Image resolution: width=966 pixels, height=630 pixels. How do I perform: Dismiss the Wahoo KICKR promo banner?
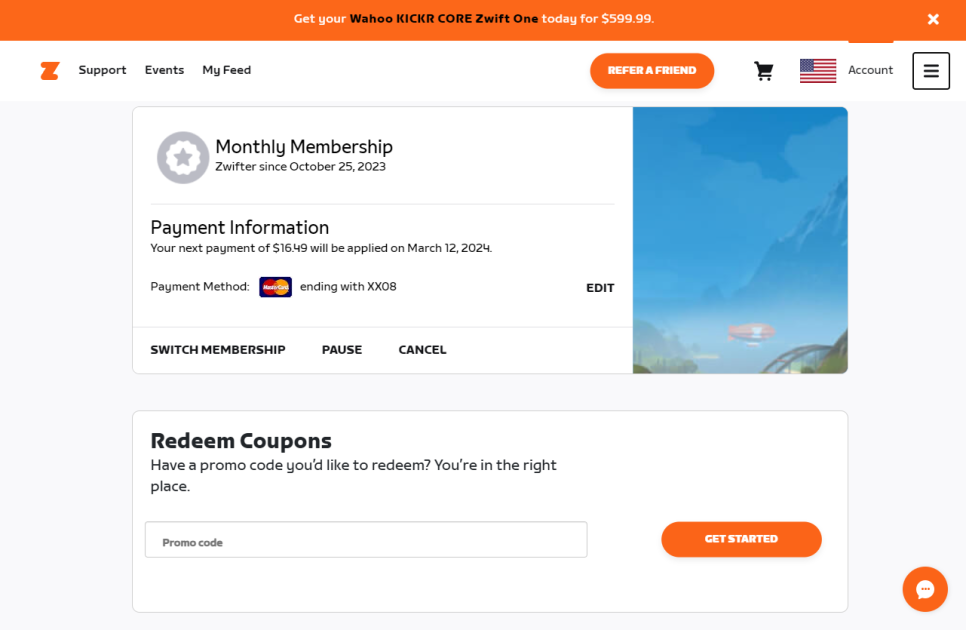933,19
